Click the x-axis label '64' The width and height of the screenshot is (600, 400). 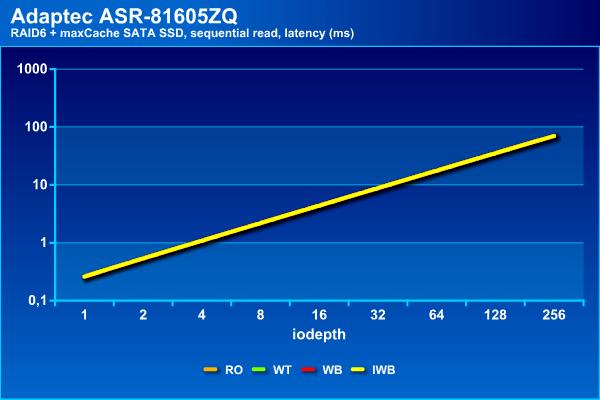[436, 315]
